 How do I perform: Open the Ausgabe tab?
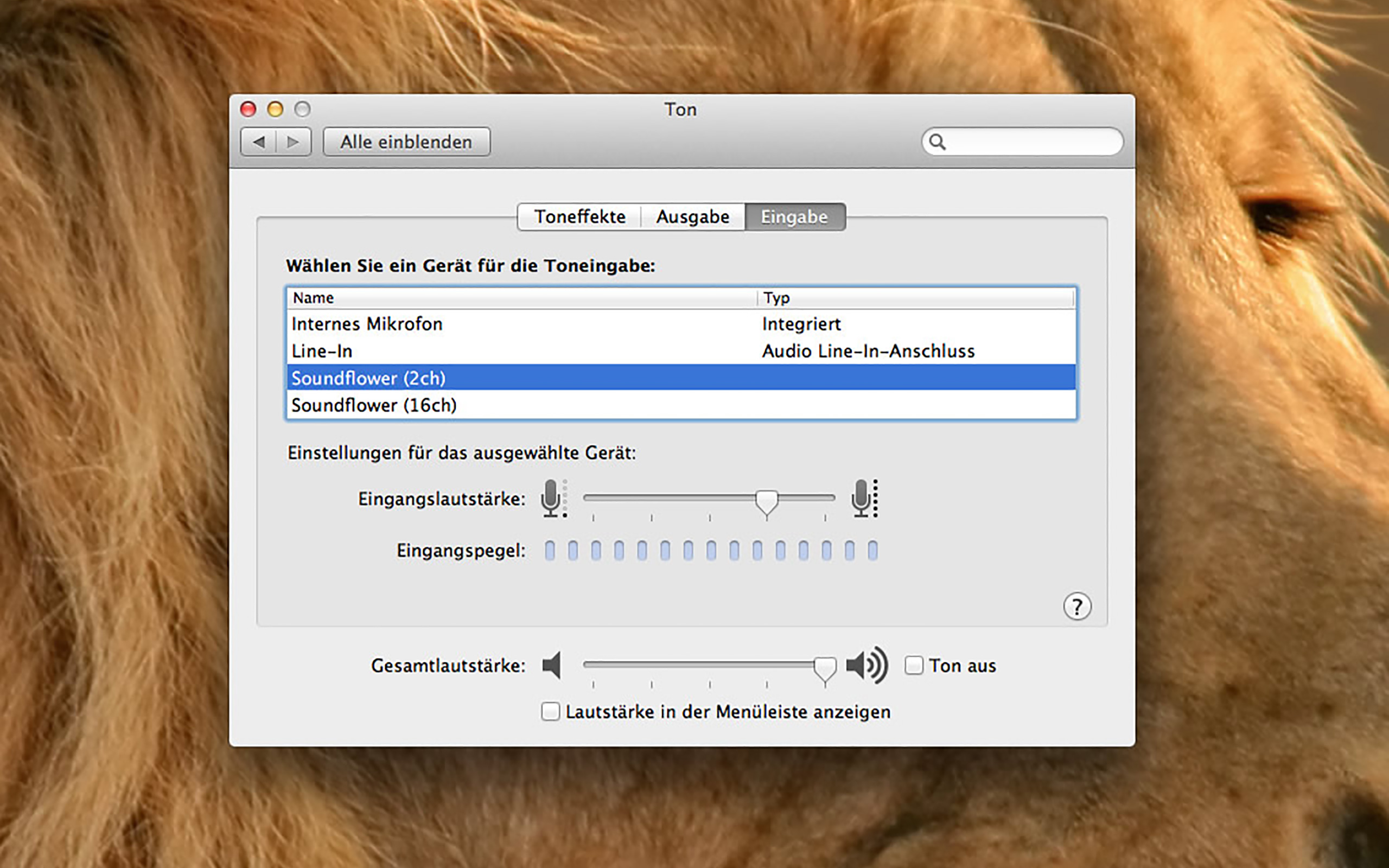[x=693, y=217]
